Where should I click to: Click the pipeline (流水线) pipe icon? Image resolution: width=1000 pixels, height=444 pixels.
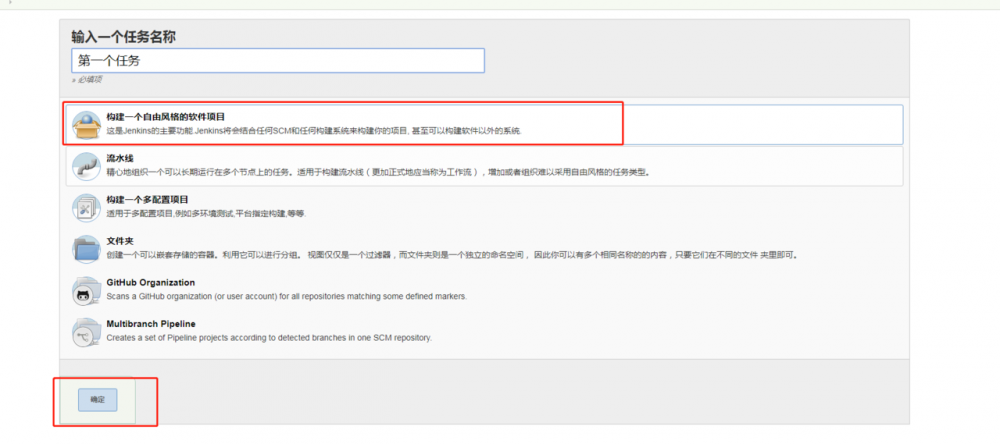click(86, 166)
